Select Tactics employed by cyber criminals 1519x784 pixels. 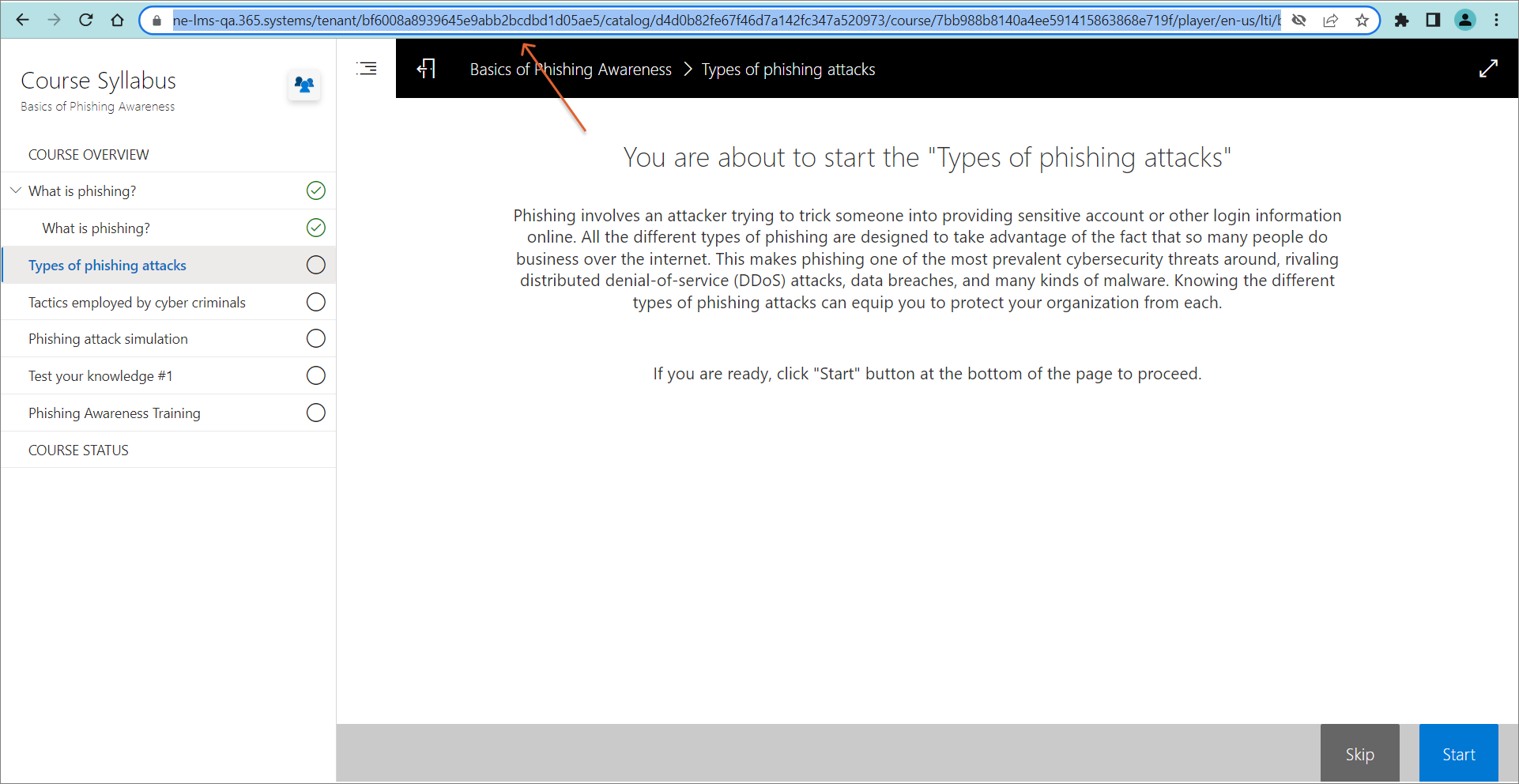point(137,302)
